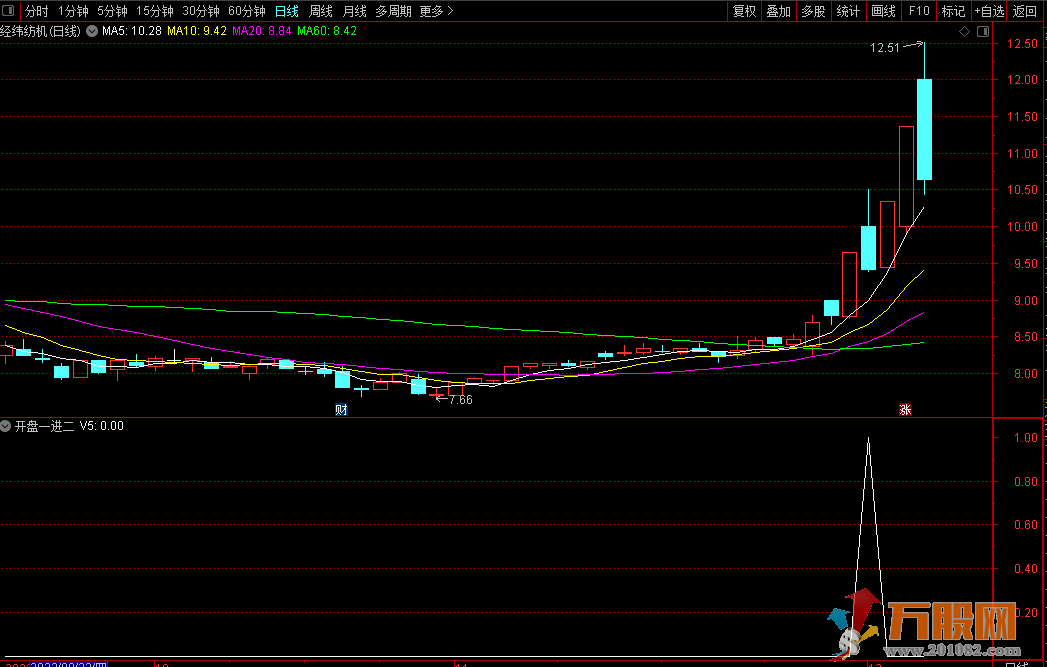The height and width of the screenshot is (667, 1047).
Task: Select the 15分钟 period tab
Action: coord(155,11)
